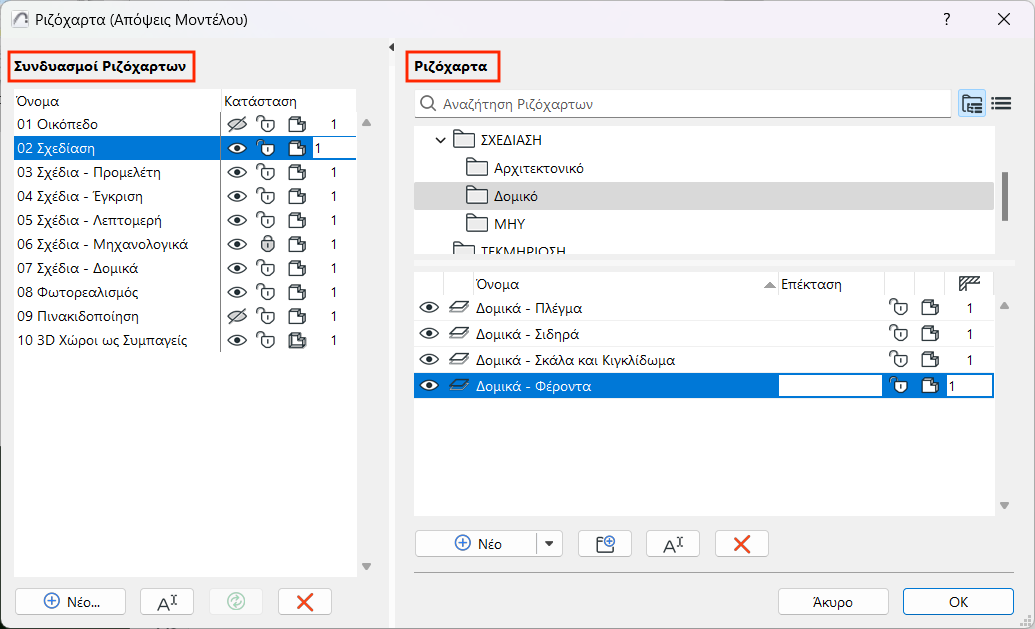1035x629 pixels.
Task: Delete selected layer combination with red X
Action: pyautogui.click(x=305, y=601)
